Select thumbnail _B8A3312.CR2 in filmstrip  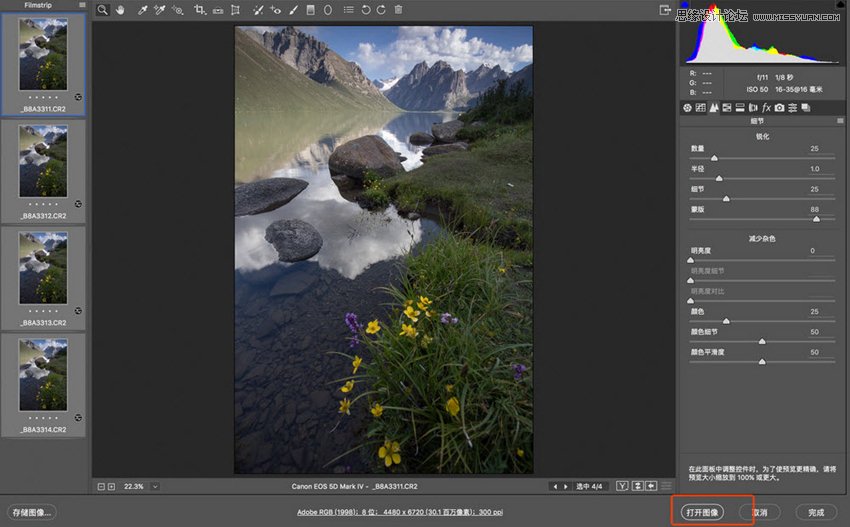coord(43,171)
